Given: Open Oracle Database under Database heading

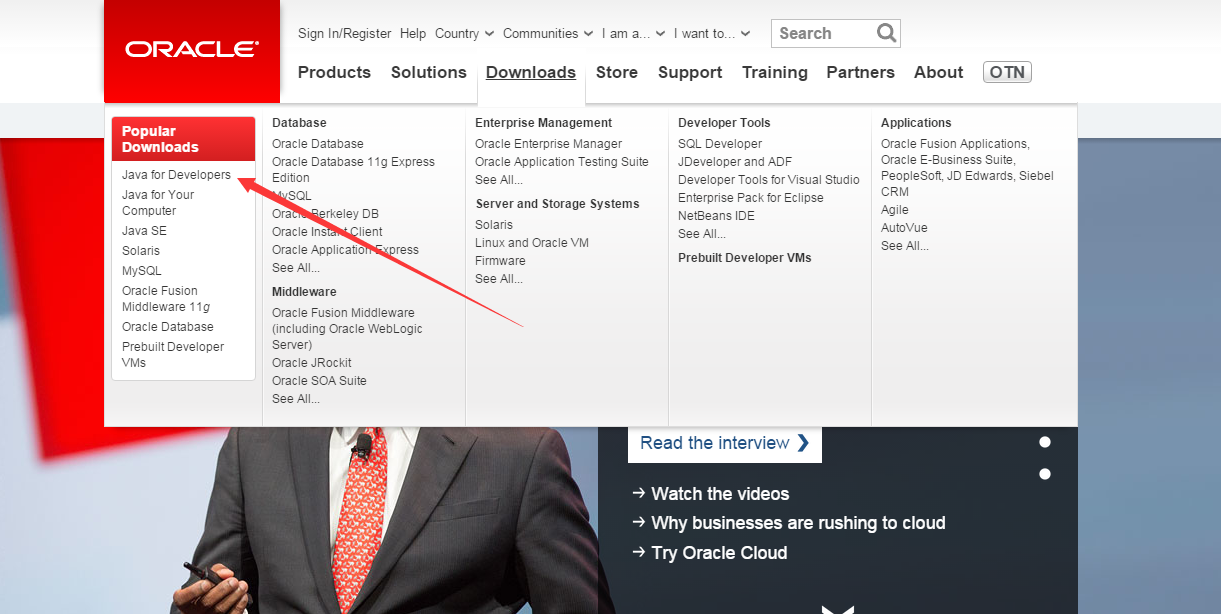Looking at the screenshot, I should (318, 144).
